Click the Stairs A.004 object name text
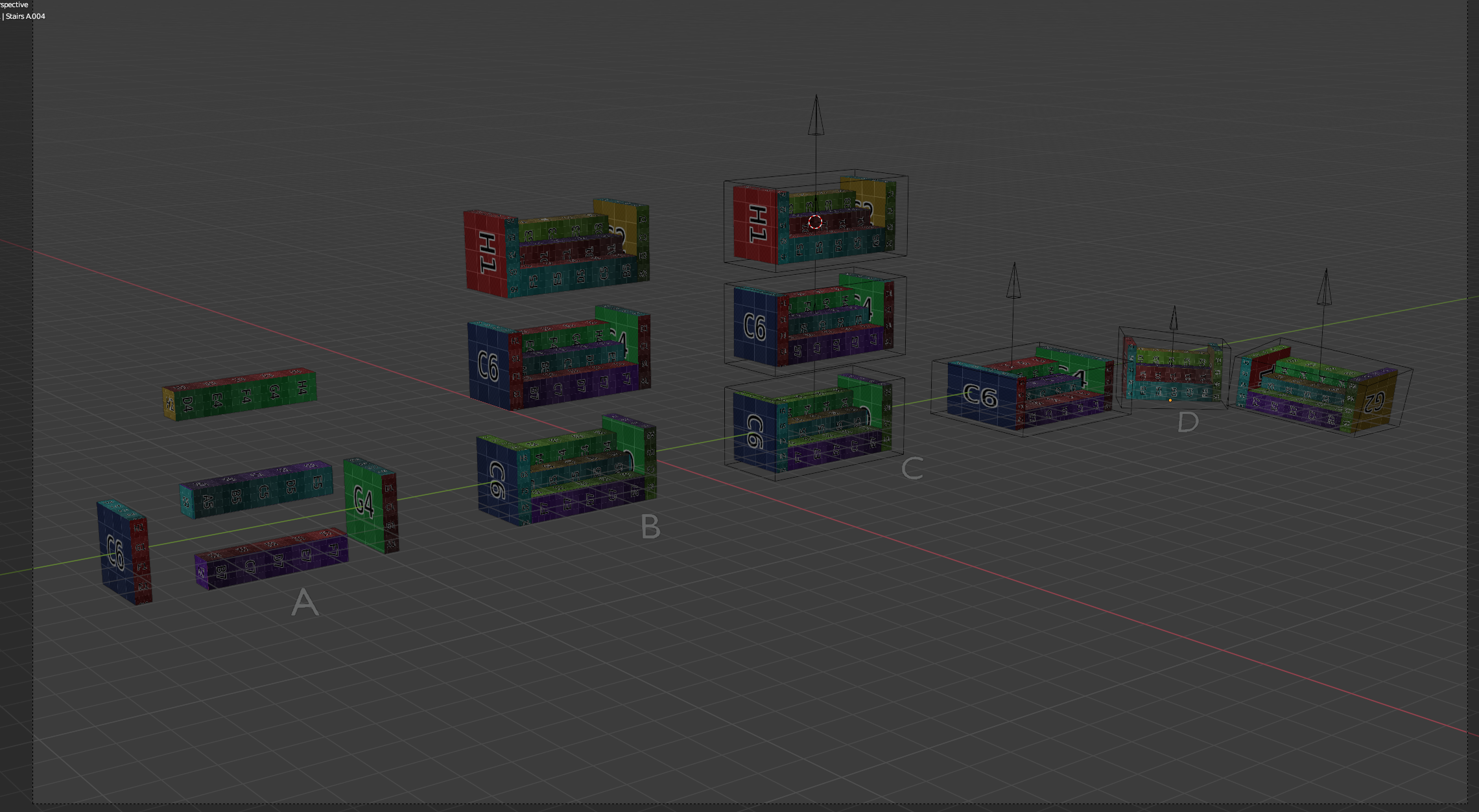Screen dimensions: 1479x812 (25, 16)
